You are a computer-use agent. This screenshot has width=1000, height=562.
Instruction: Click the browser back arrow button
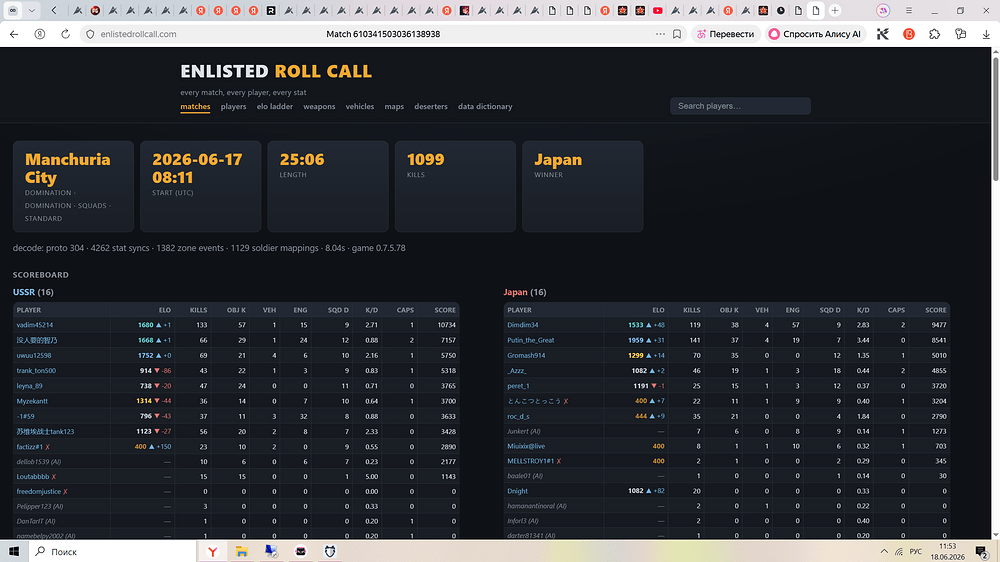(x=14, y=34)
